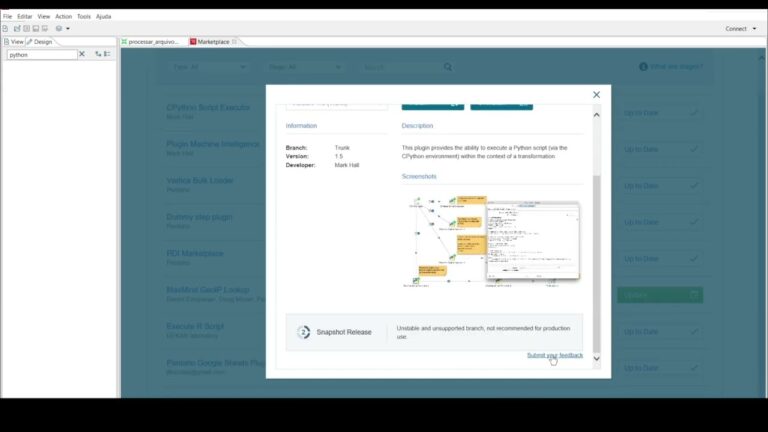
Task: Click the magnifier search icon in Marketplace
Action: coord(448,67)
